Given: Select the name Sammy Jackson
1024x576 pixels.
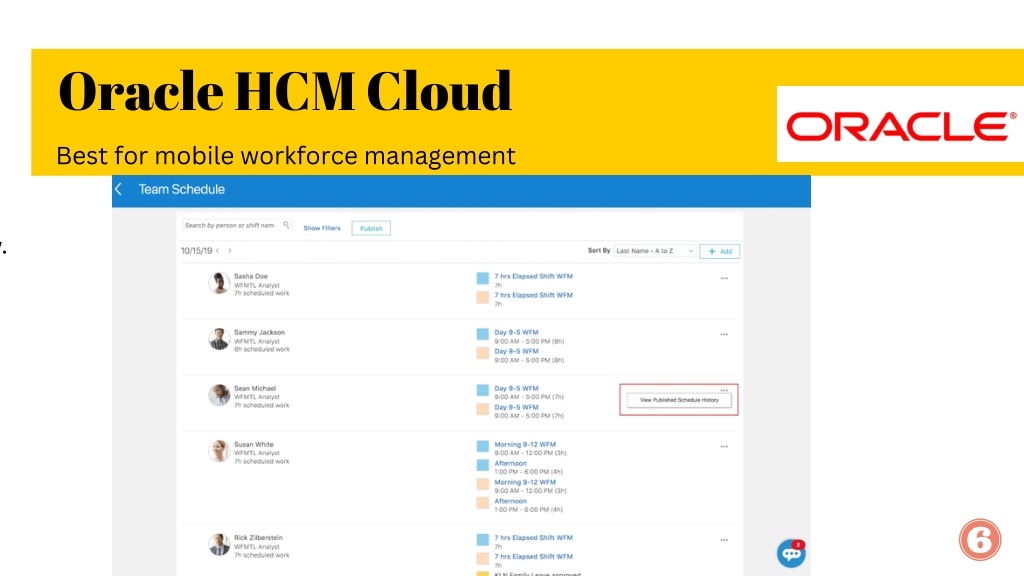Looking at the screenshot, I should [259, 332].
